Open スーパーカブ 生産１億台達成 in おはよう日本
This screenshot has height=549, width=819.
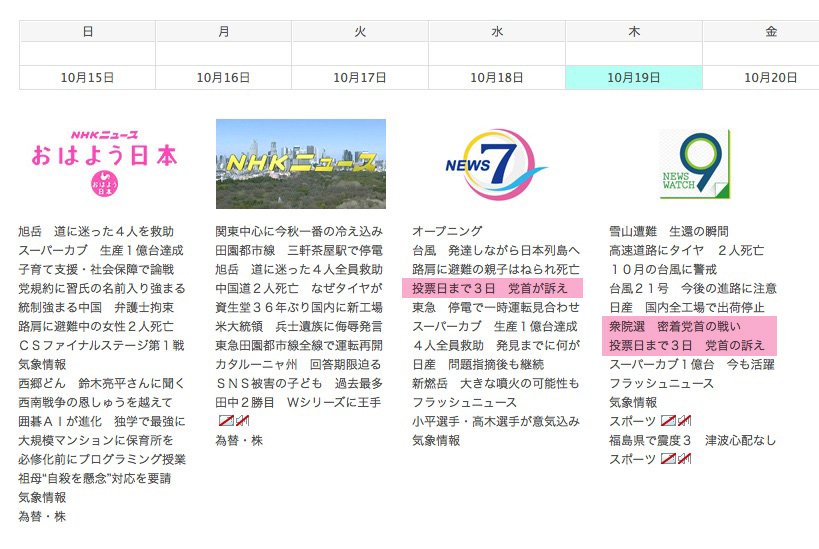click(x=101, y=250)
